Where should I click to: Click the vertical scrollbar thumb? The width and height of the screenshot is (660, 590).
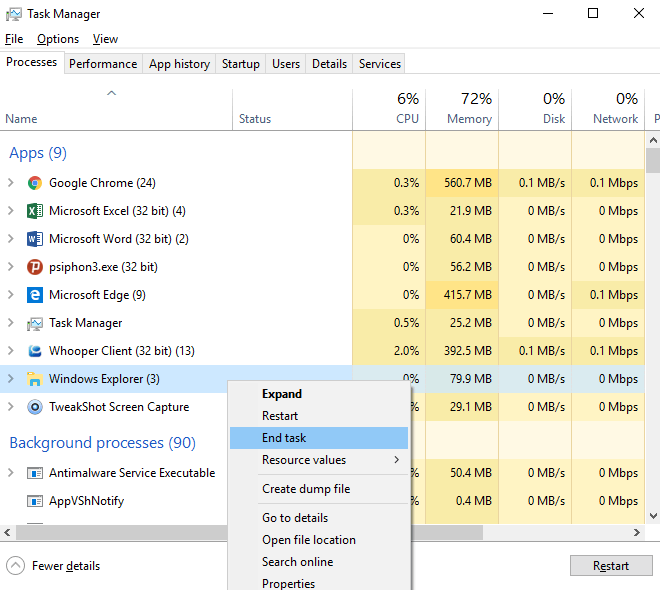click(653, 160)
